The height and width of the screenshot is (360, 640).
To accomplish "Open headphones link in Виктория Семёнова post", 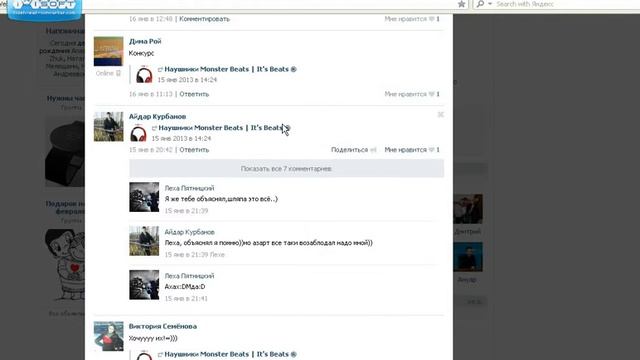I will pyautogui.click(x=230, y=354).
